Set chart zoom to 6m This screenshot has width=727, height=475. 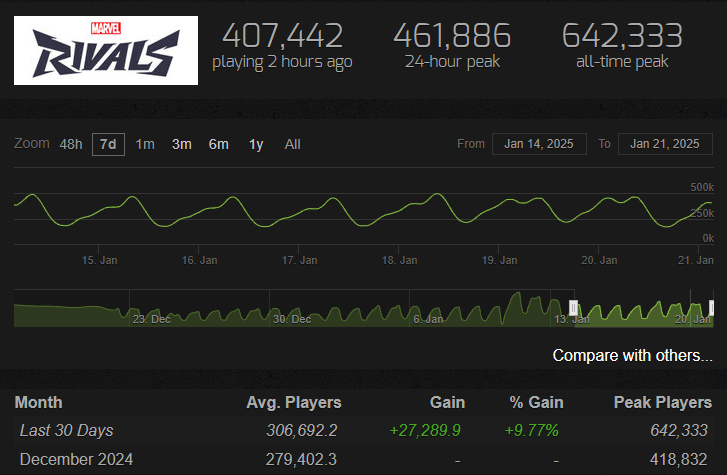click(218, 144)
